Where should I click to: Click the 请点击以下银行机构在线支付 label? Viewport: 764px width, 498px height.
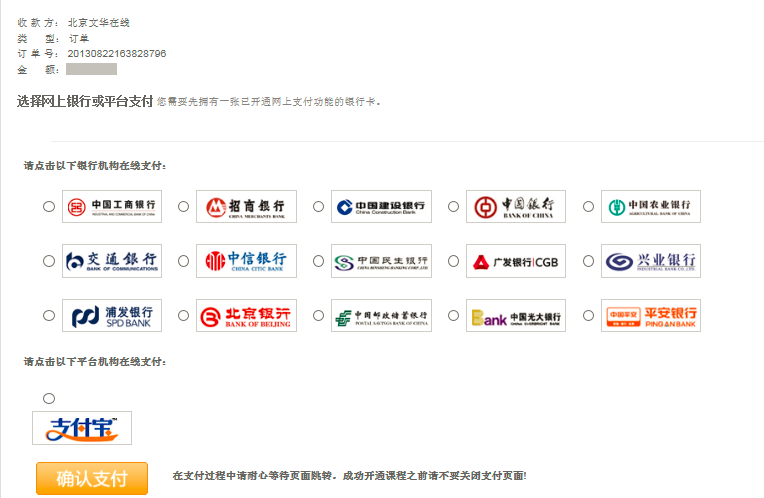pyautogui.click(x=95, y=166)
